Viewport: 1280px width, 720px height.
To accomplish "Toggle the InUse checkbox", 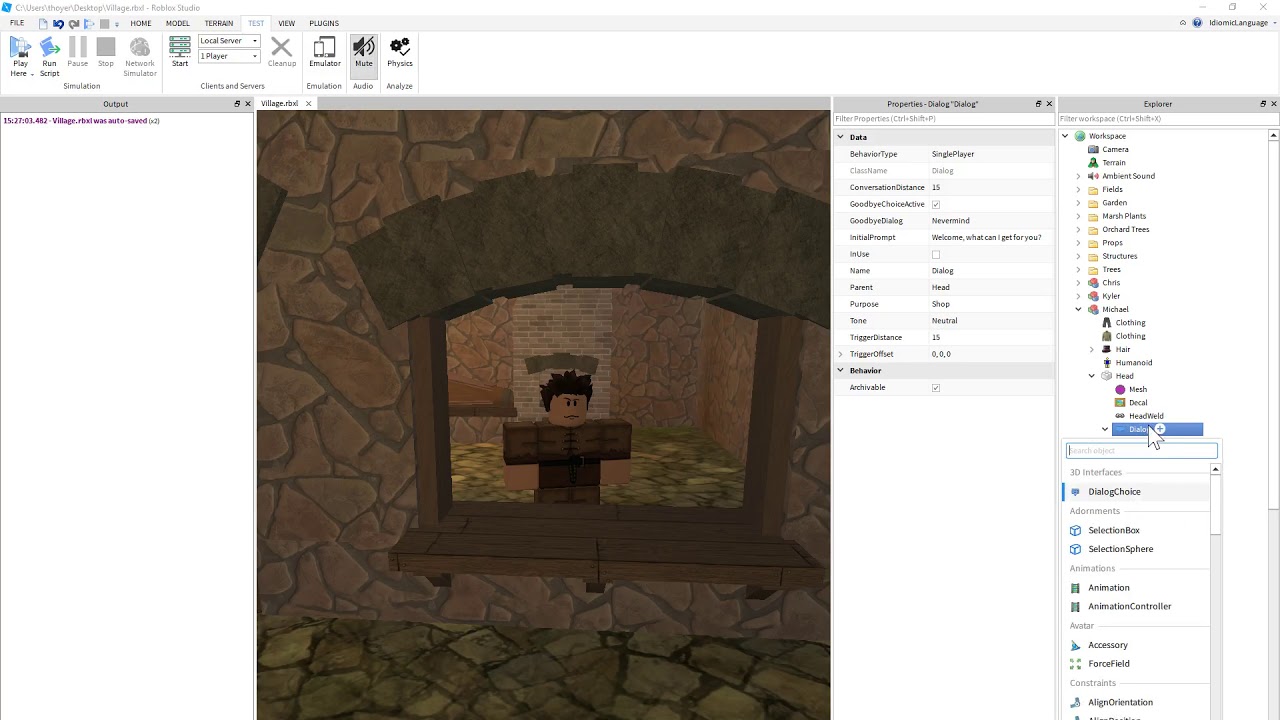I will 936,254.
